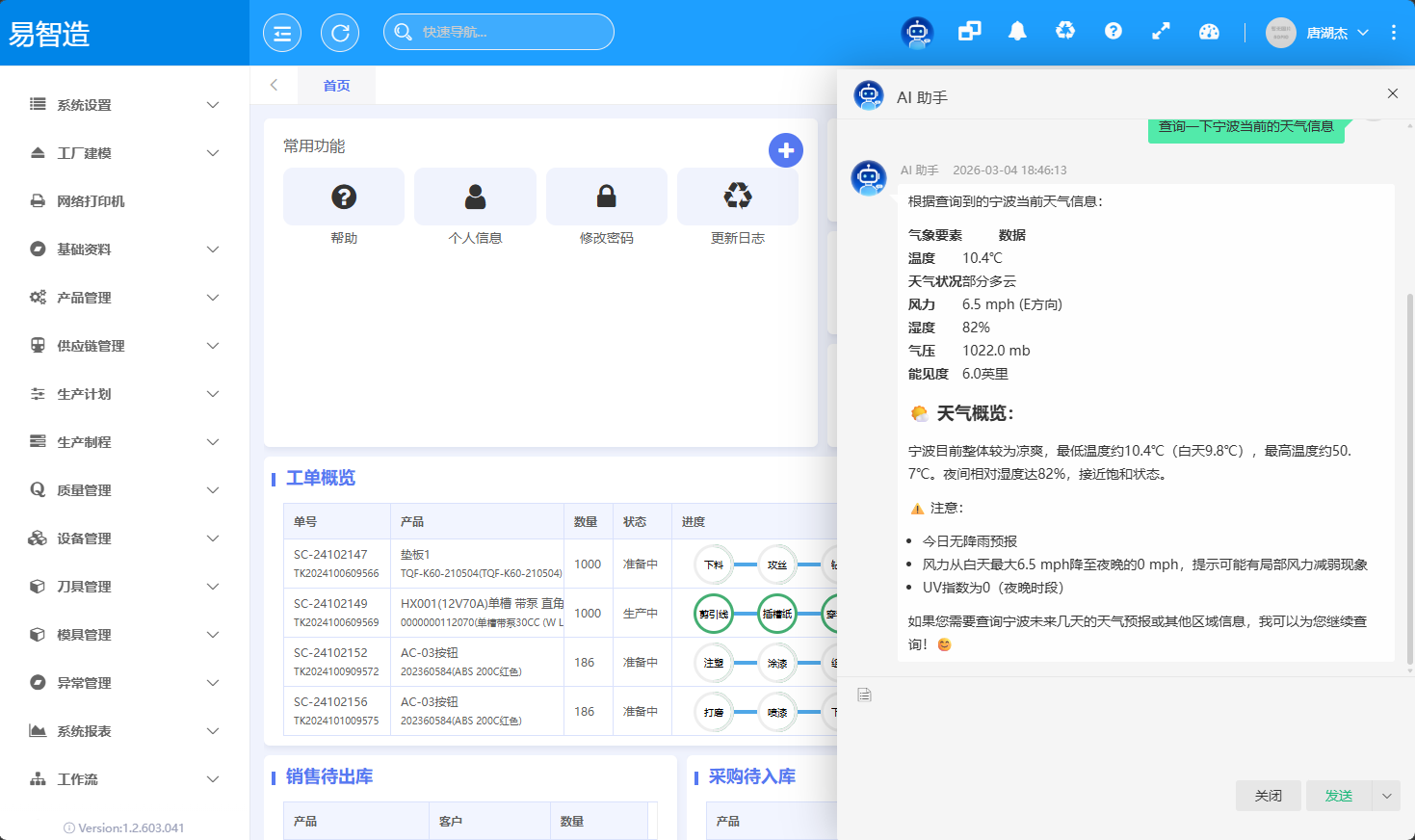Toggle fullscreen with the expand arrows icon
1415x840 pixels.
[1161, 32]
